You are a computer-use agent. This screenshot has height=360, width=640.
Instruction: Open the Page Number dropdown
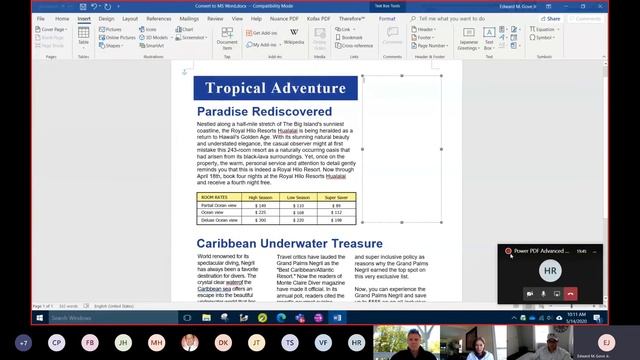tap(430, 46)
